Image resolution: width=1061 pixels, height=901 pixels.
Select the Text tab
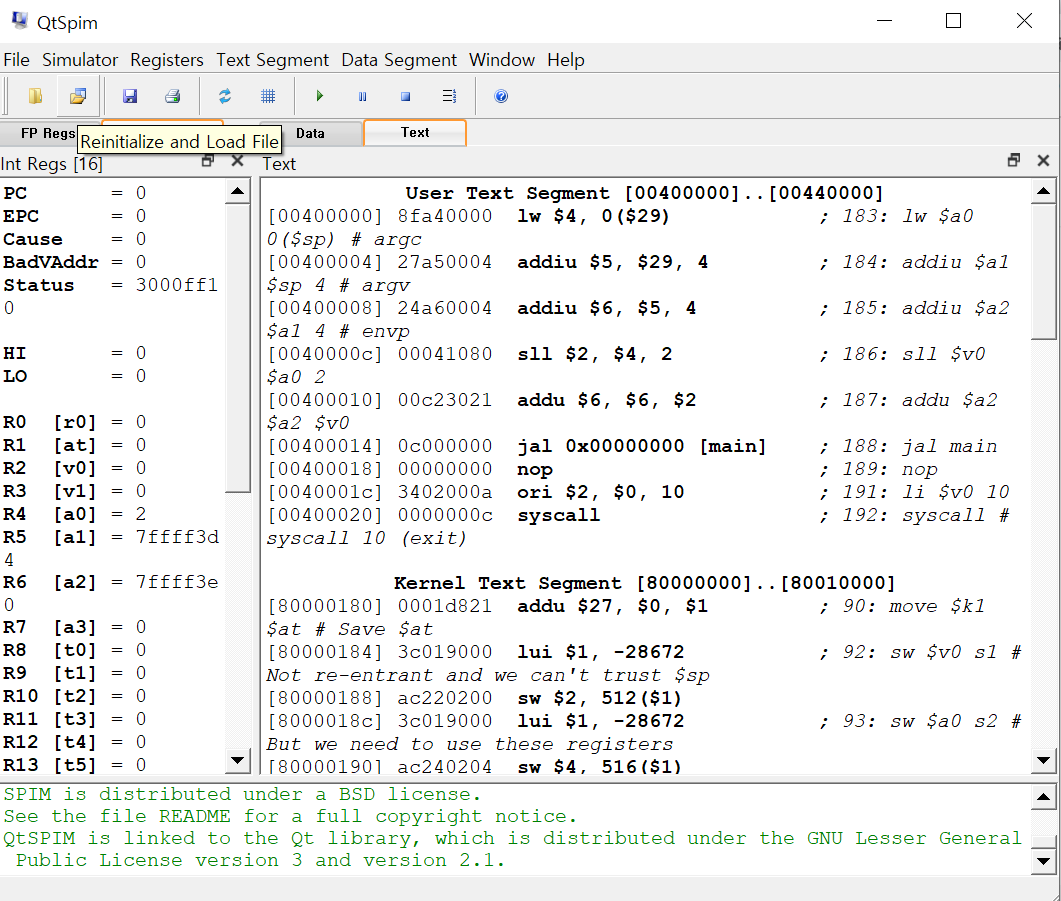(x=415, y=133)
